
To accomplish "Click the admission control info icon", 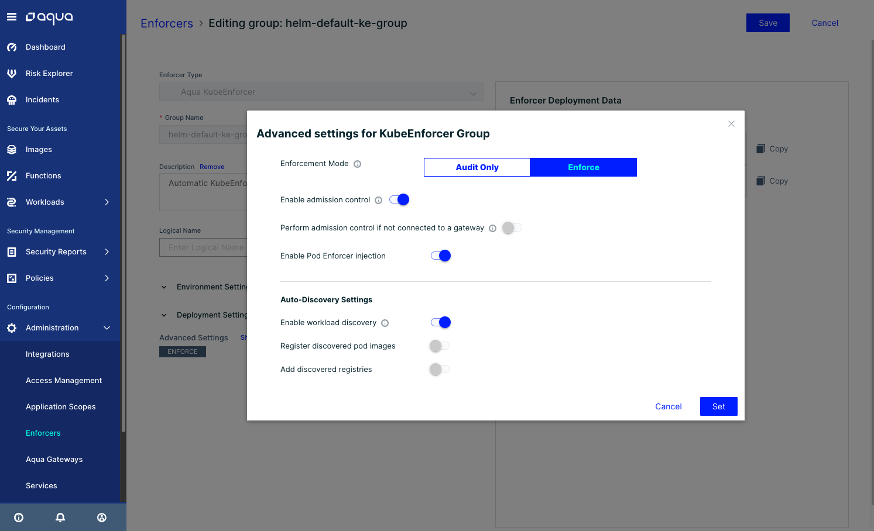I will coord(378,200).
